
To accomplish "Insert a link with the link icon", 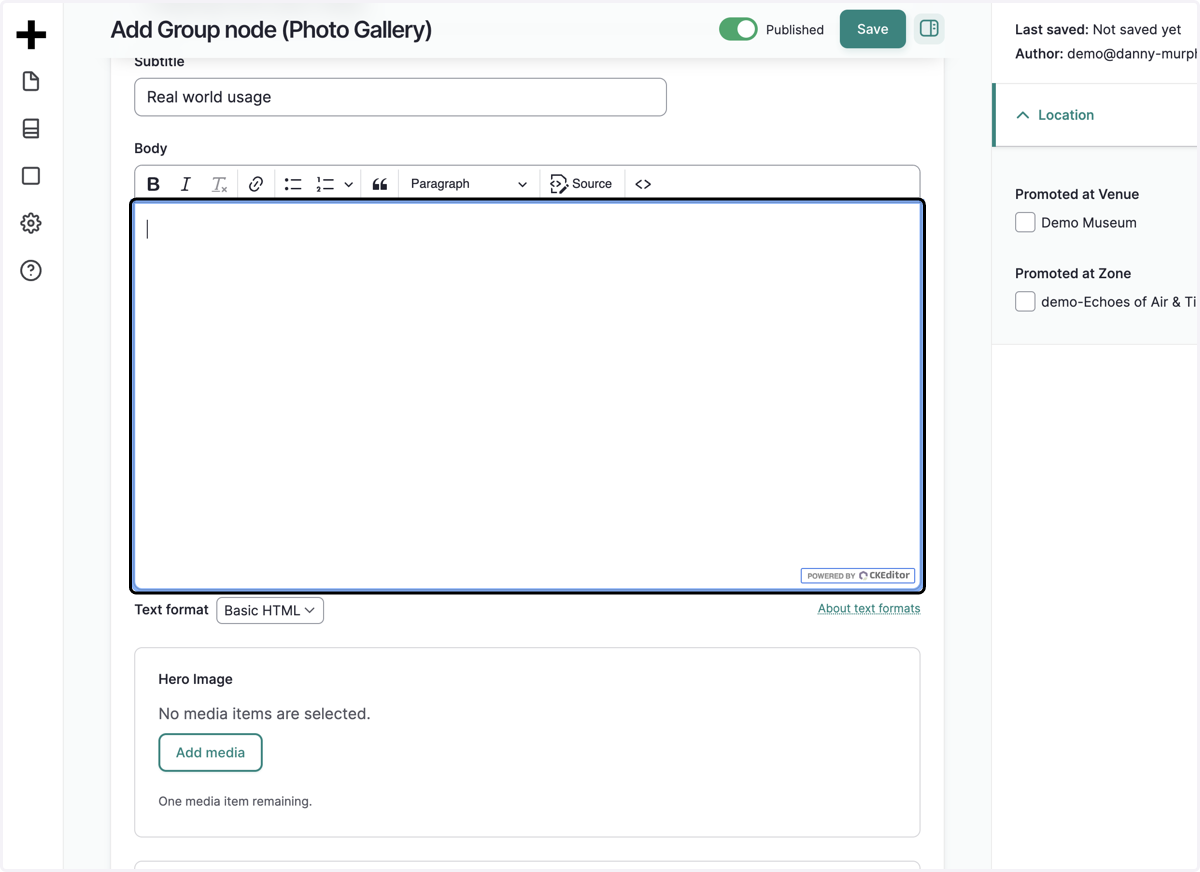I will [x=256, y=184].
